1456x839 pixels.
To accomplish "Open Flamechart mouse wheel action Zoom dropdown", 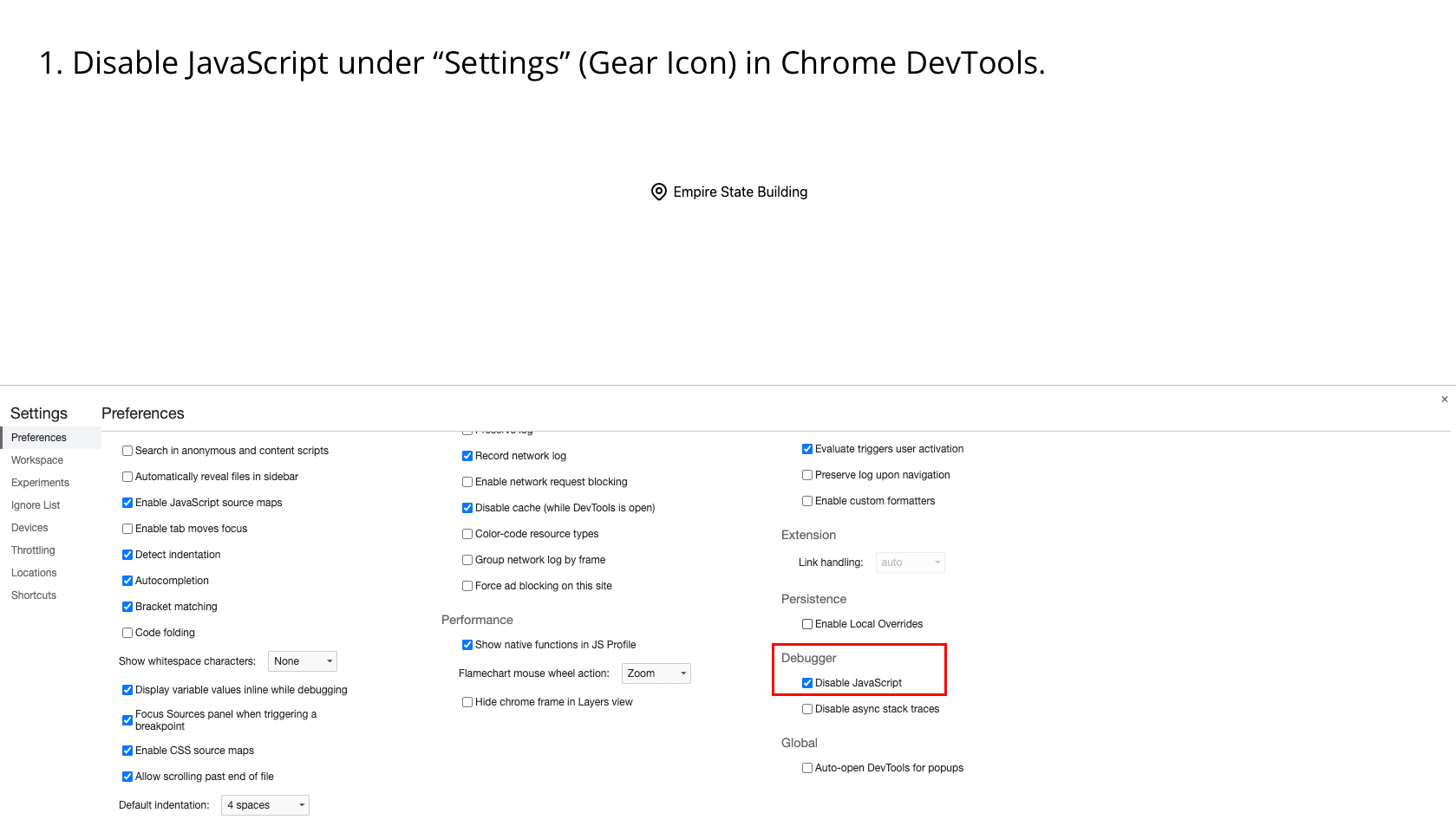I will coord(656,673).
